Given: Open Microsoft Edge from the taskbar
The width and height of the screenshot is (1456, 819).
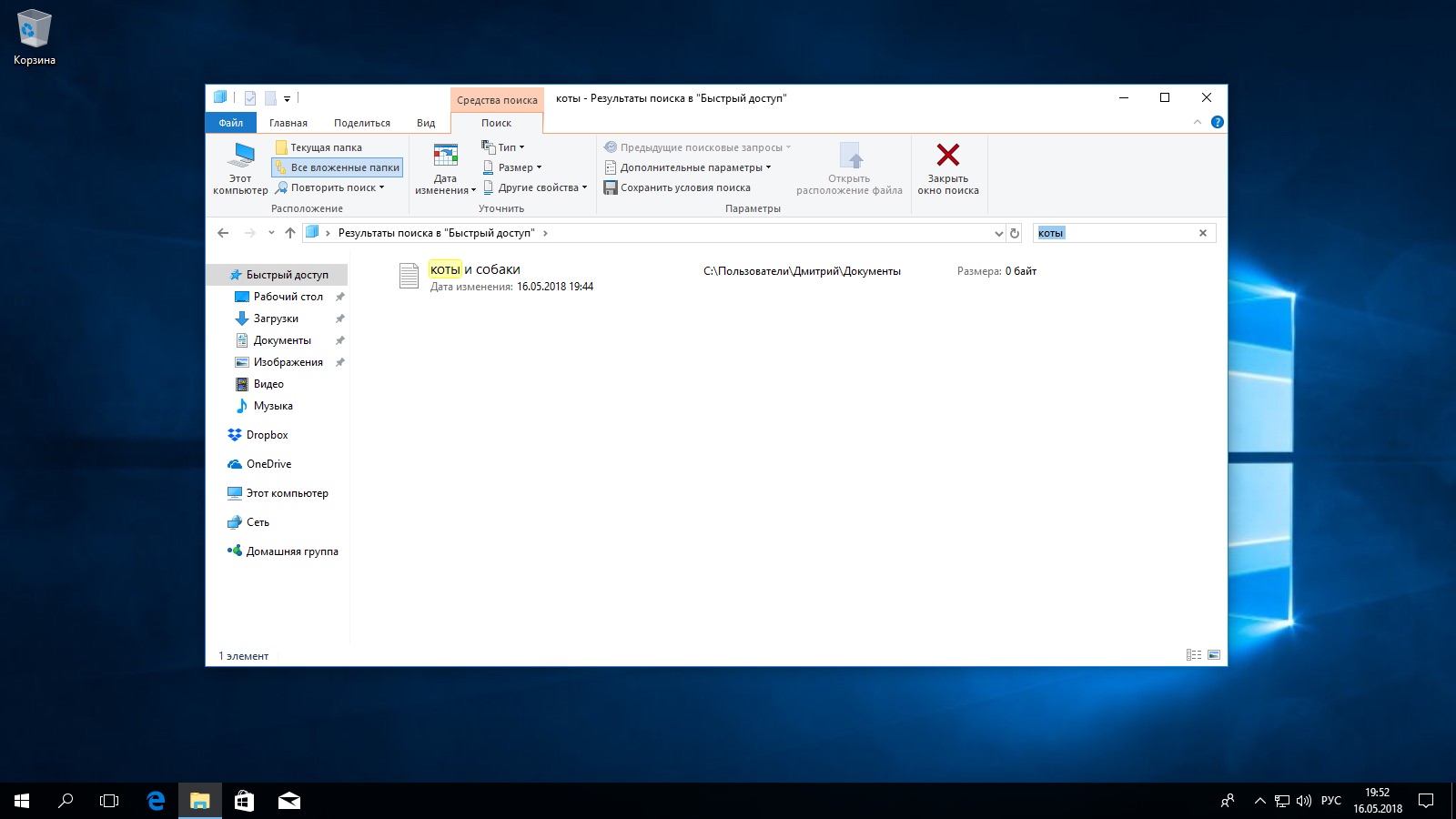Looking at the screenshot, I should pos(156,801).
